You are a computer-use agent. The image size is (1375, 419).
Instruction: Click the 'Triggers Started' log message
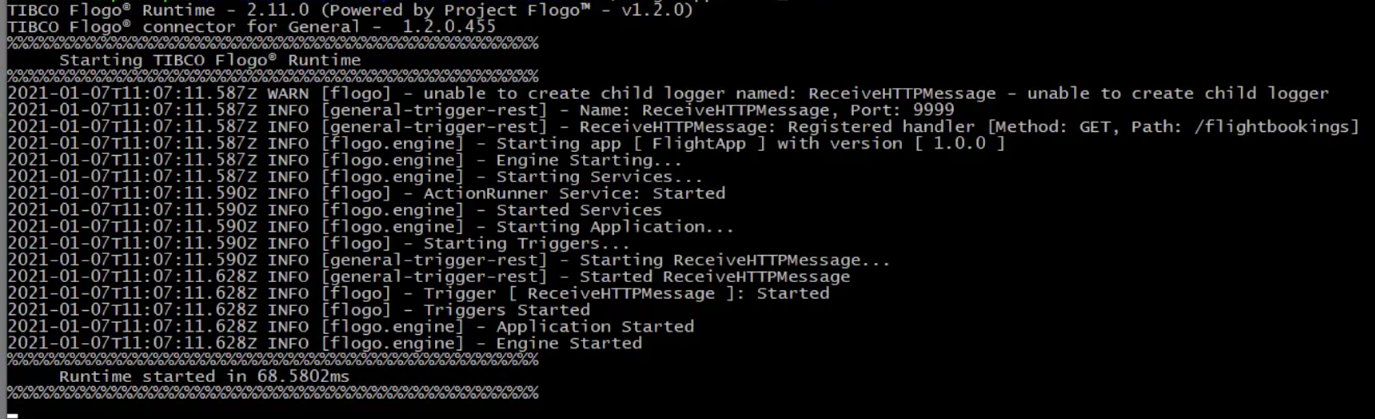(x=506, y=310)
